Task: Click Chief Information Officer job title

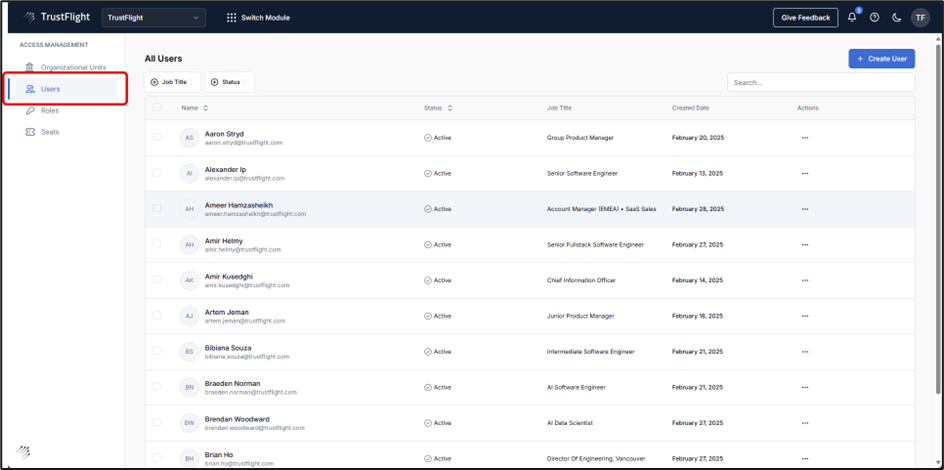Action: (581, 280)
